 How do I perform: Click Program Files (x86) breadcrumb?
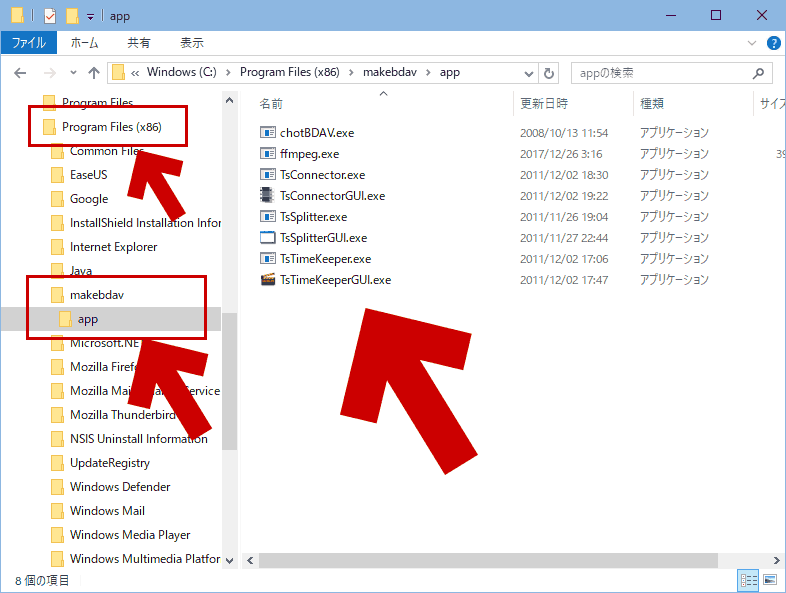tap(290, 72)
